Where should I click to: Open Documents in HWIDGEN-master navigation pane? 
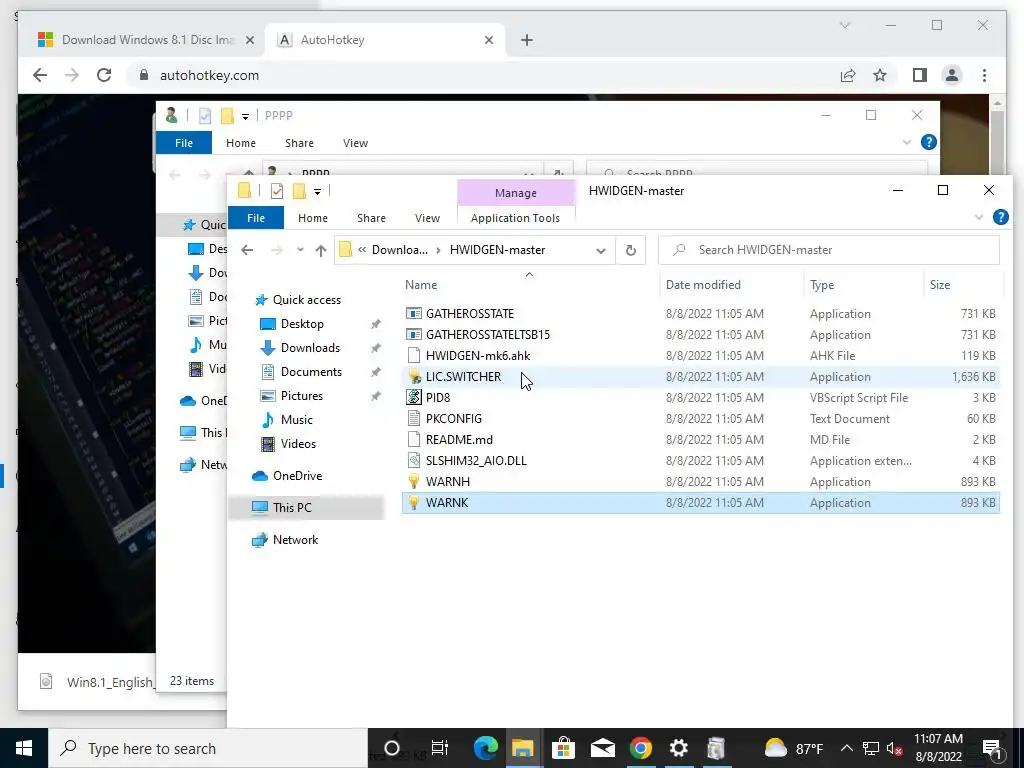pyautogui.click(x=311, y=372)
